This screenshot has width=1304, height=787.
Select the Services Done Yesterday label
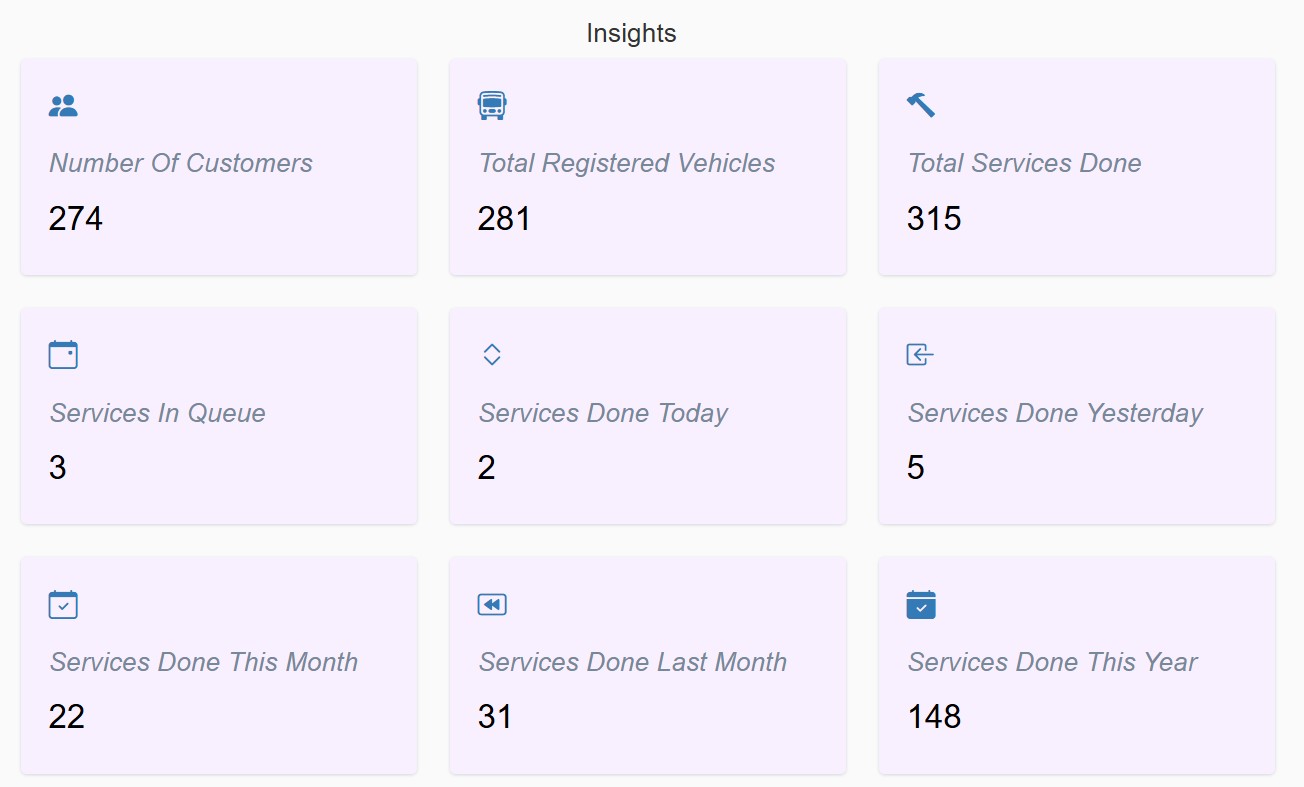[x=1055, y=413]
